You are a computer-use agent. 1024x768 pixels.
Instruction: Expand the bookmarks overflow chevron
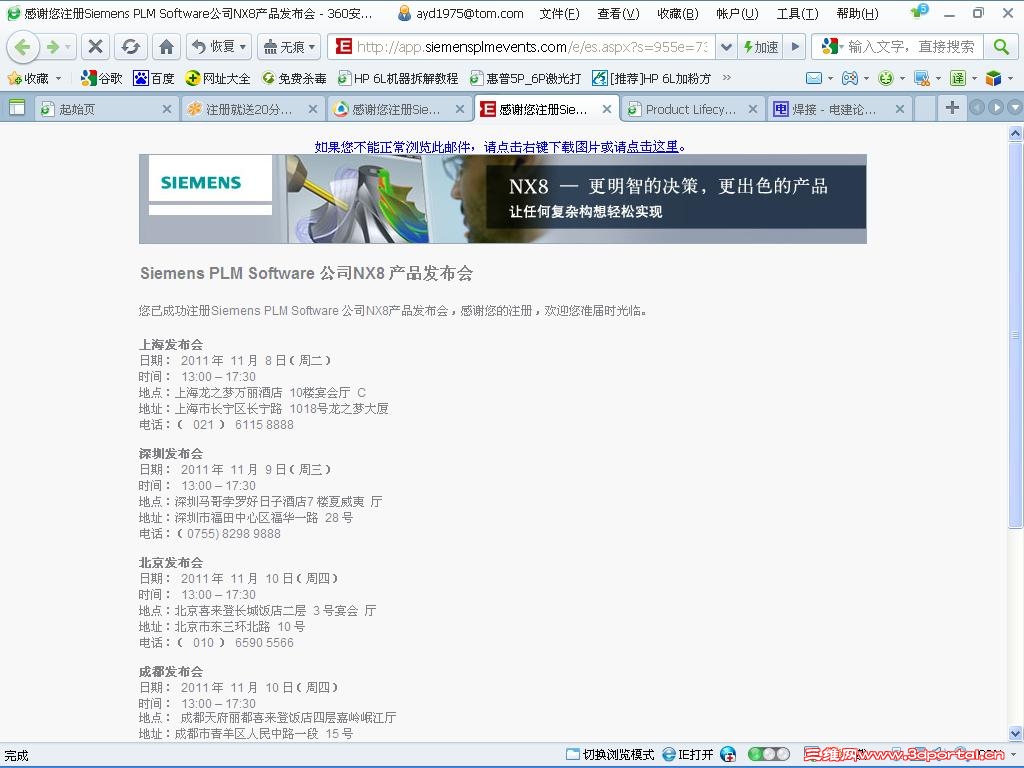pos(727,78)
